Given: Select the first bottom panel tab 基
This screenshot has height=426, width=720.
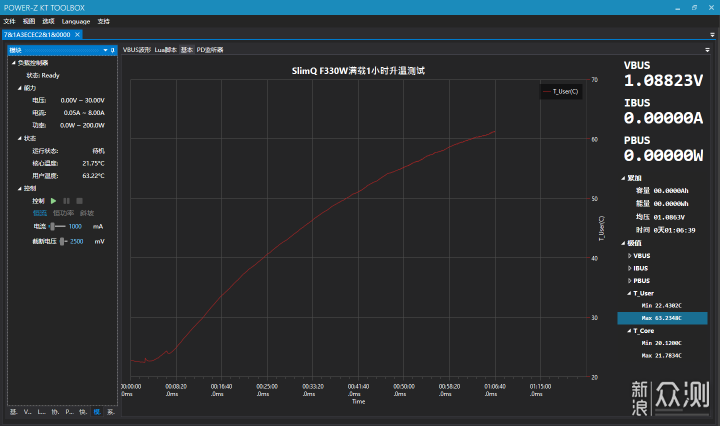Looking at the screenshot, I should click(x=13, y=412).
